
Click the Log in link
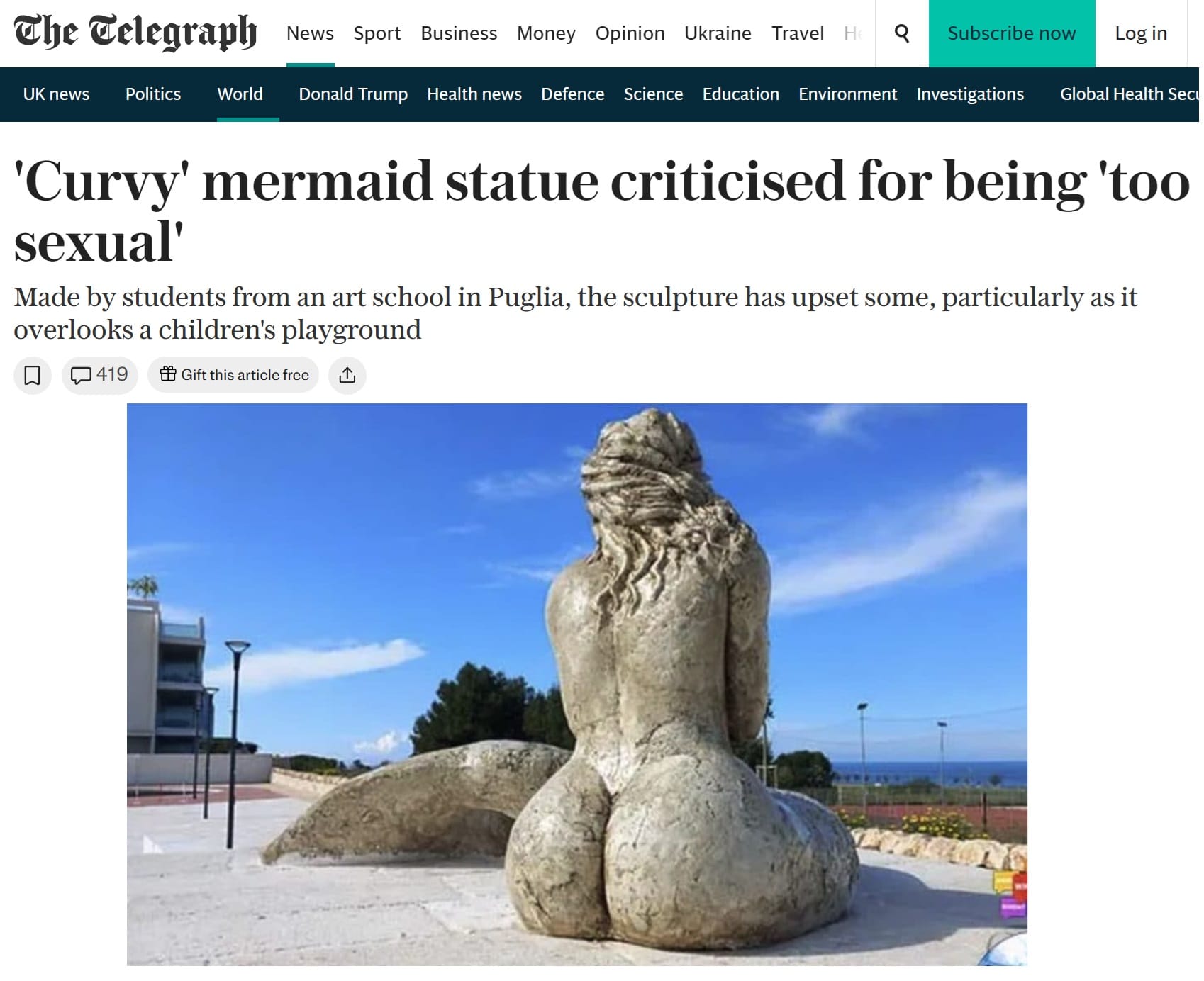point(1141,33)
